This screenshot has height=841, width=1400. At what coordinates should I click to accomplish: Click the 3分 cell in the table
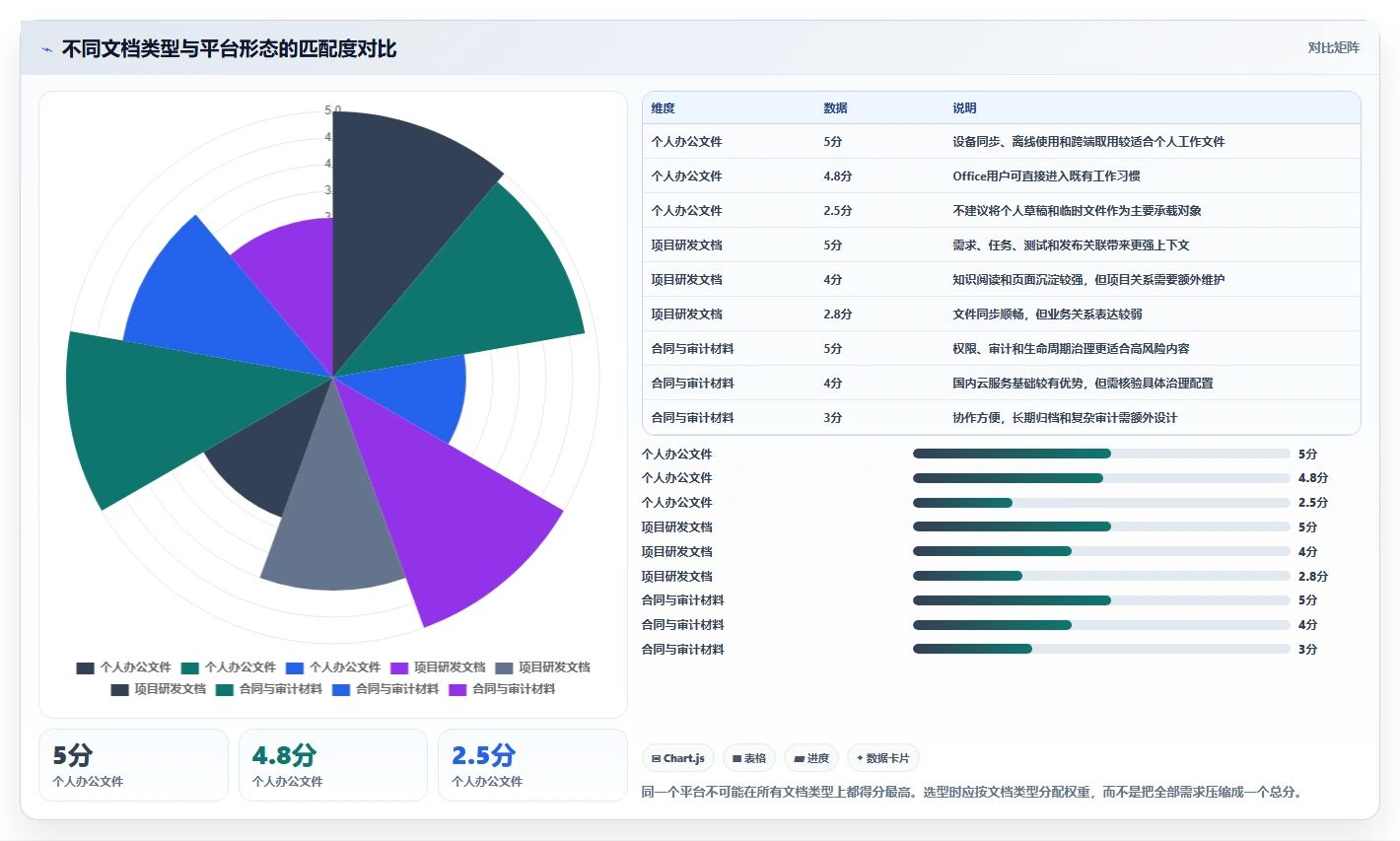833,418
